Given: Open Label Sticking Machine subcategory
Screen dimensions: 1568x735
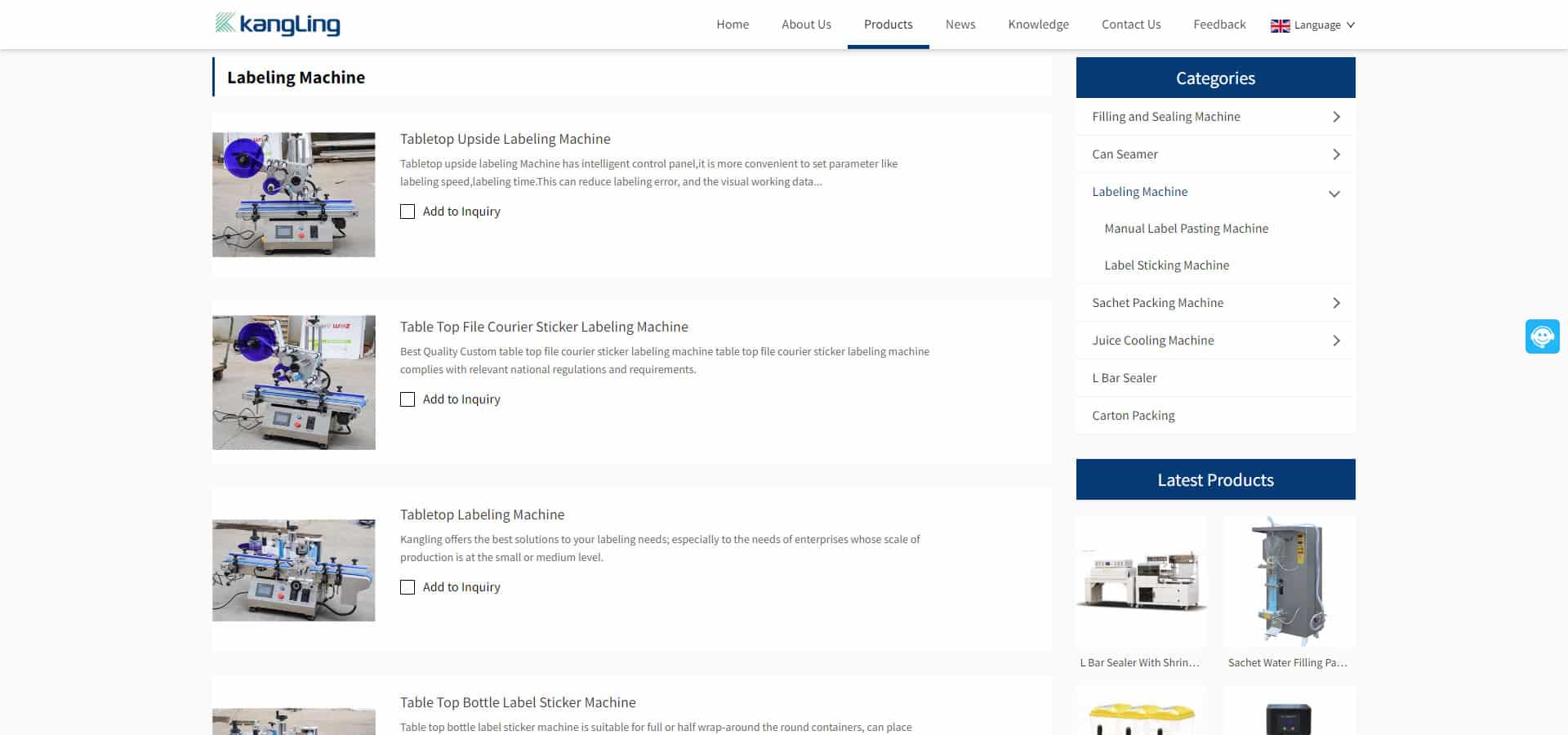Looking at the screenshot, I should pos(1166,265).
